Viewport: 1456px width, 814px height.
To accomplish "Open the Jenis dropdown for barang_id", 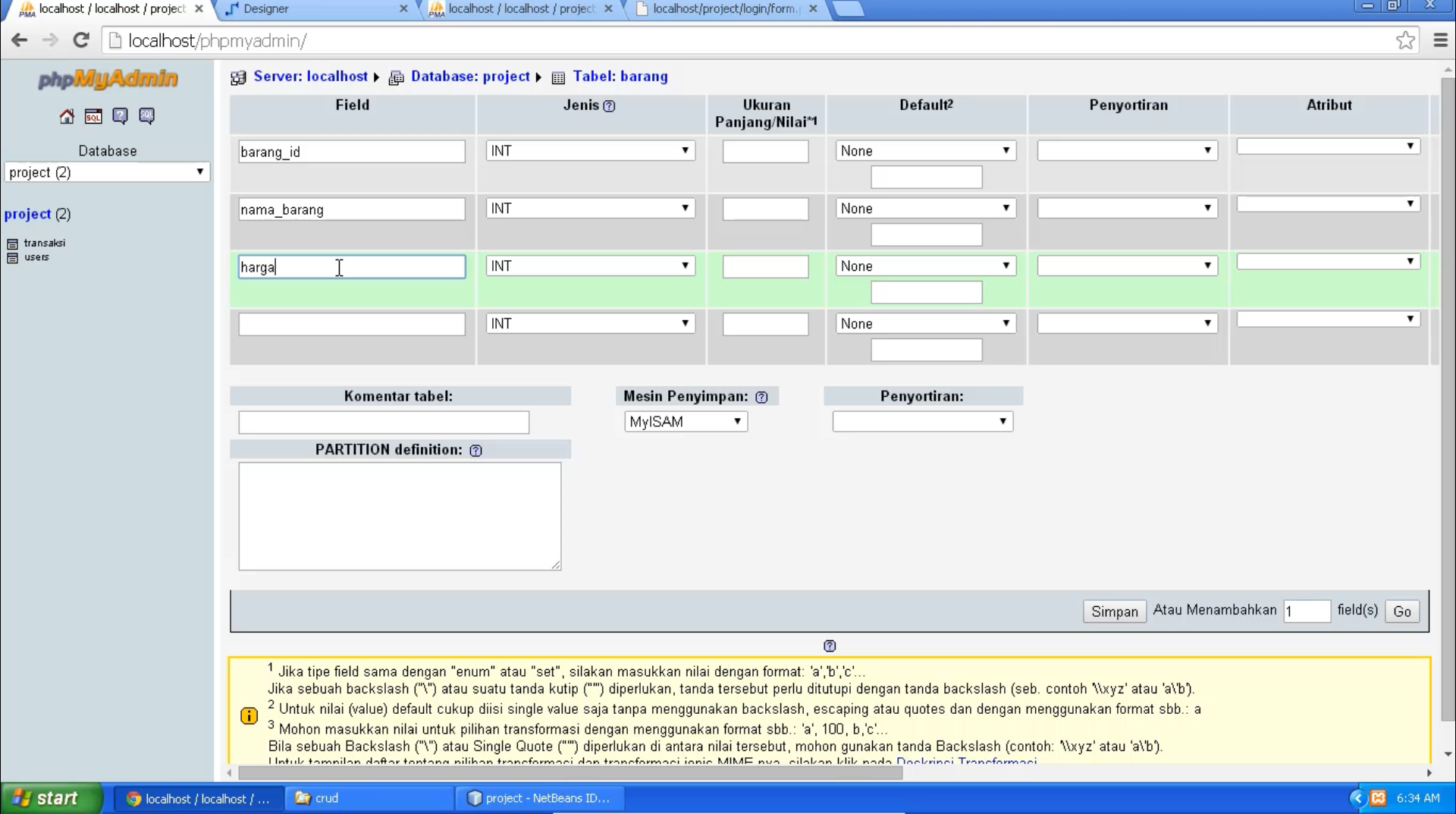I will 590,150.
